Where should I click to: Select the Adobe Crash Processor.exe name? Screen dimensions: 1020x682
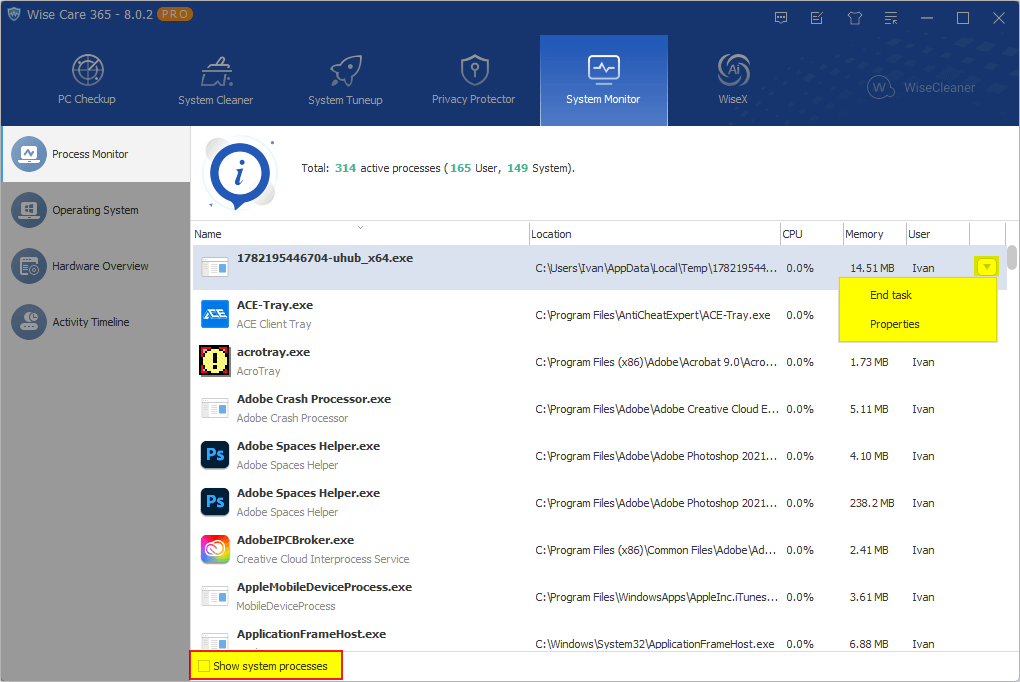click(314, 399)
